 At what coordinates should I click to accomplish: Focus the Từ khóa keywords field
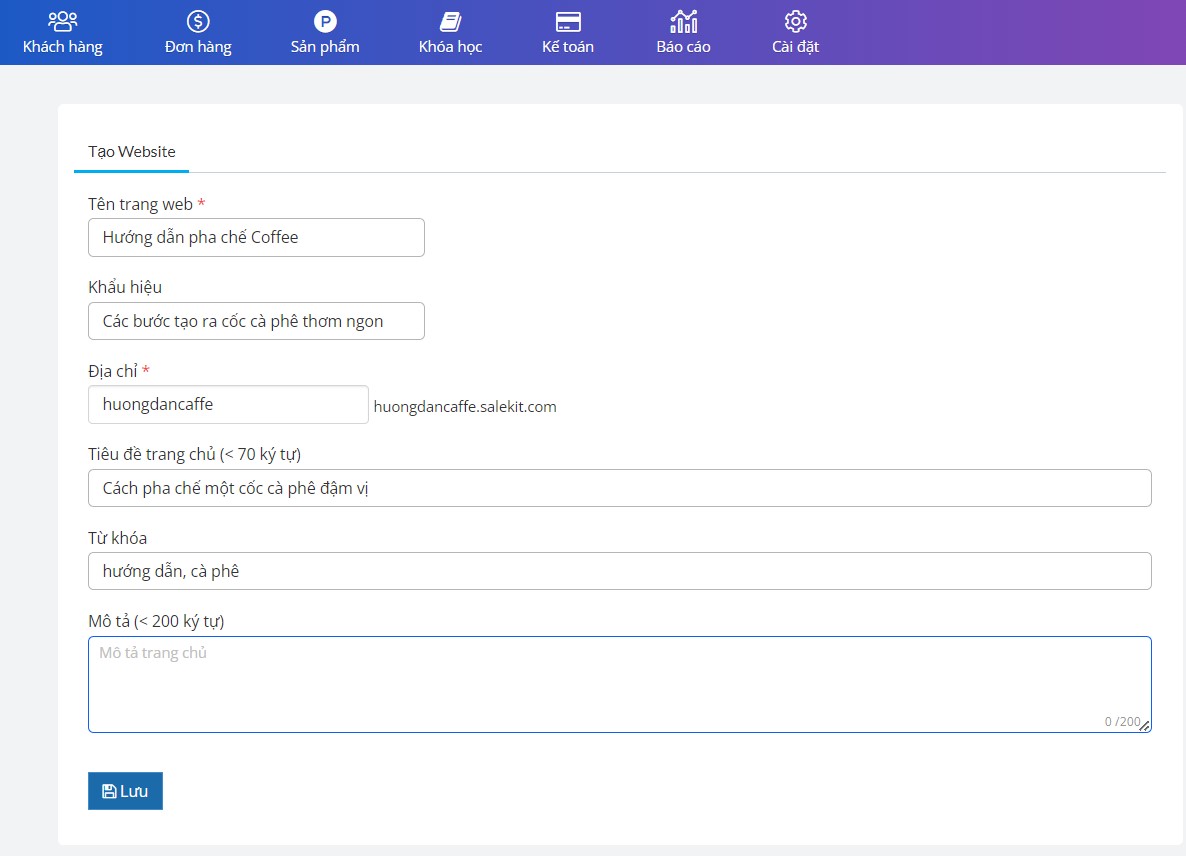click(619, 571)
